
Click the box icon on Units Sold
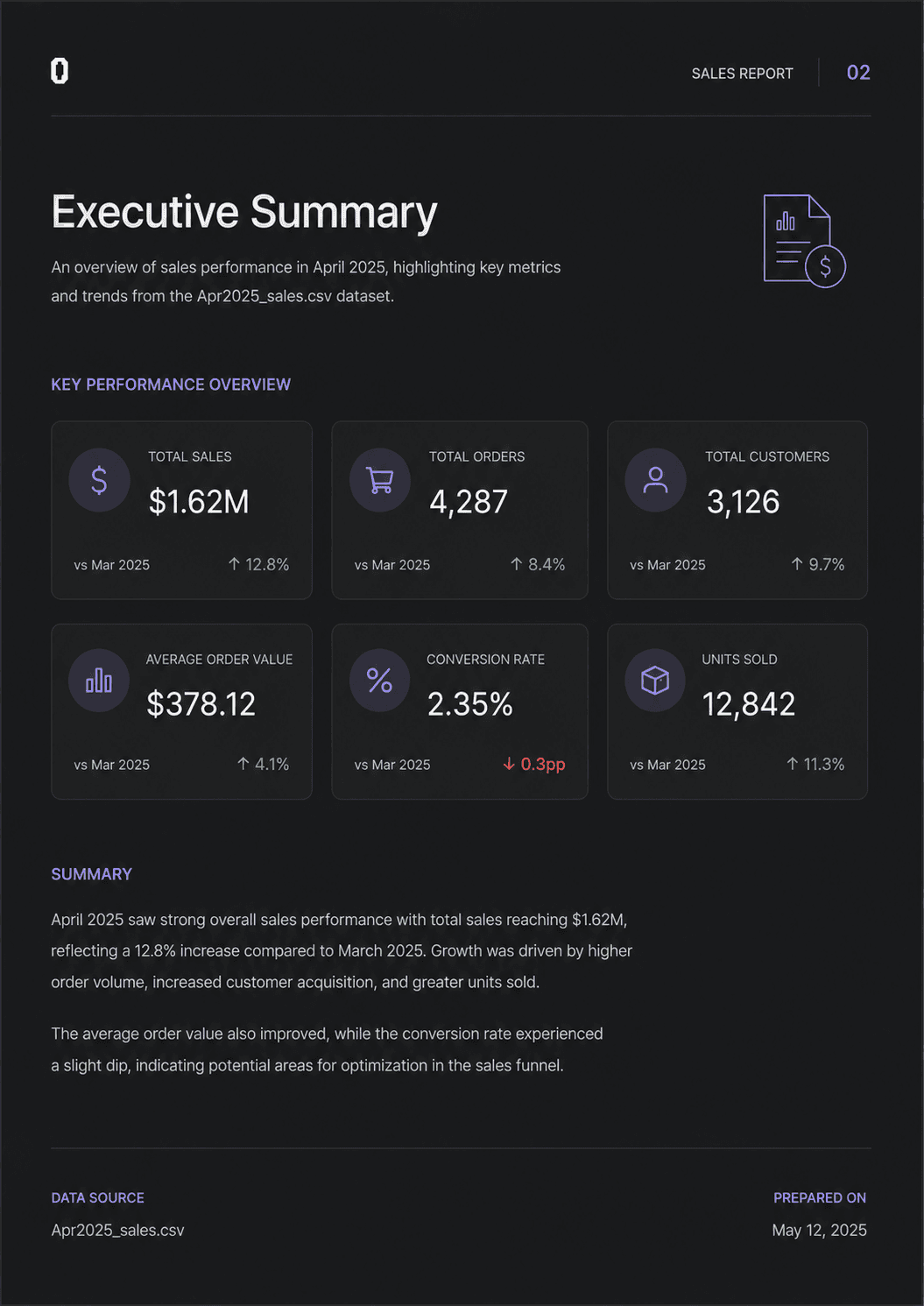point(655,681)
